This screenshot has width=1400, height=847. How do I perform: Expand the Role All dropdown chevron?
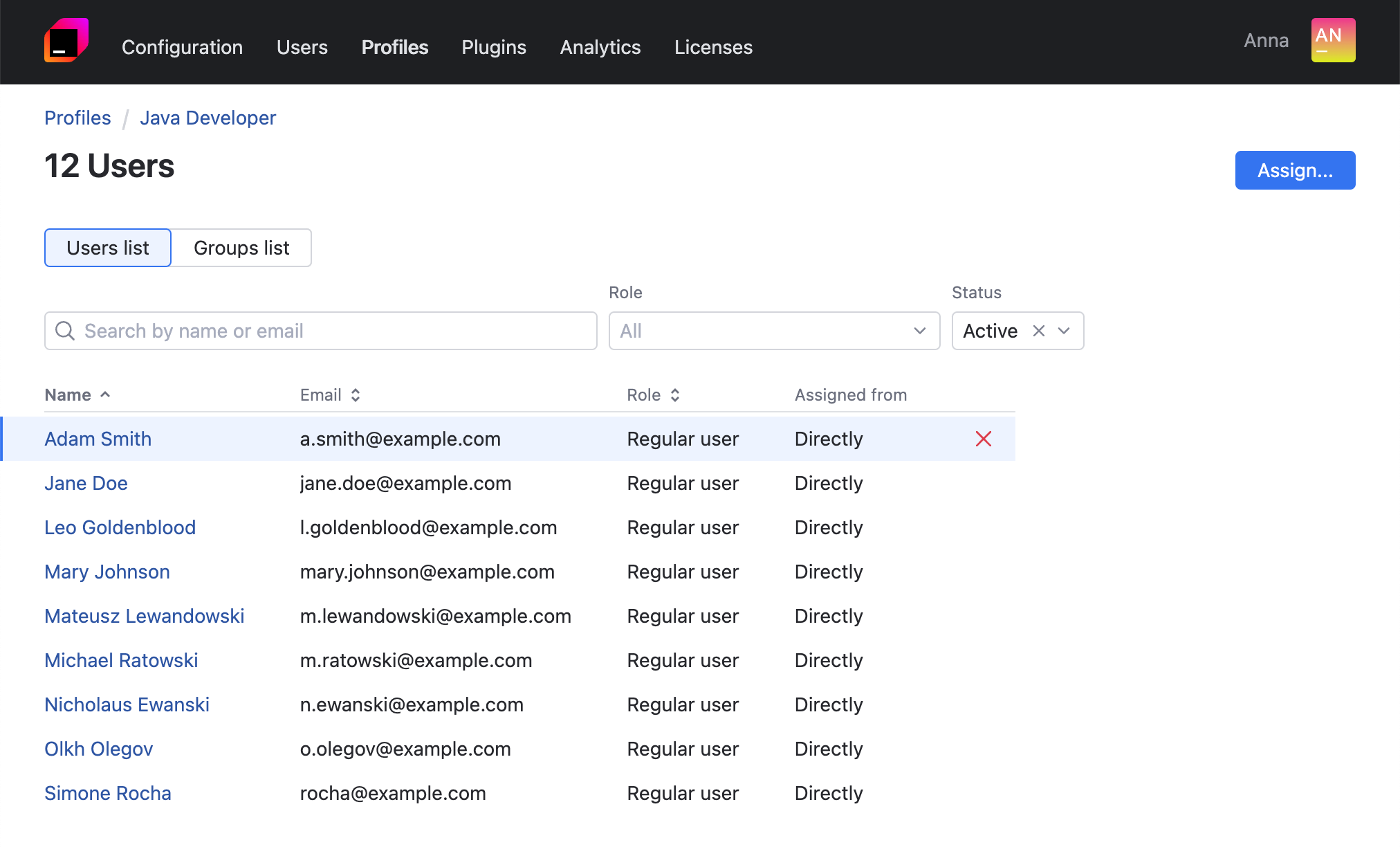[920, 330]
